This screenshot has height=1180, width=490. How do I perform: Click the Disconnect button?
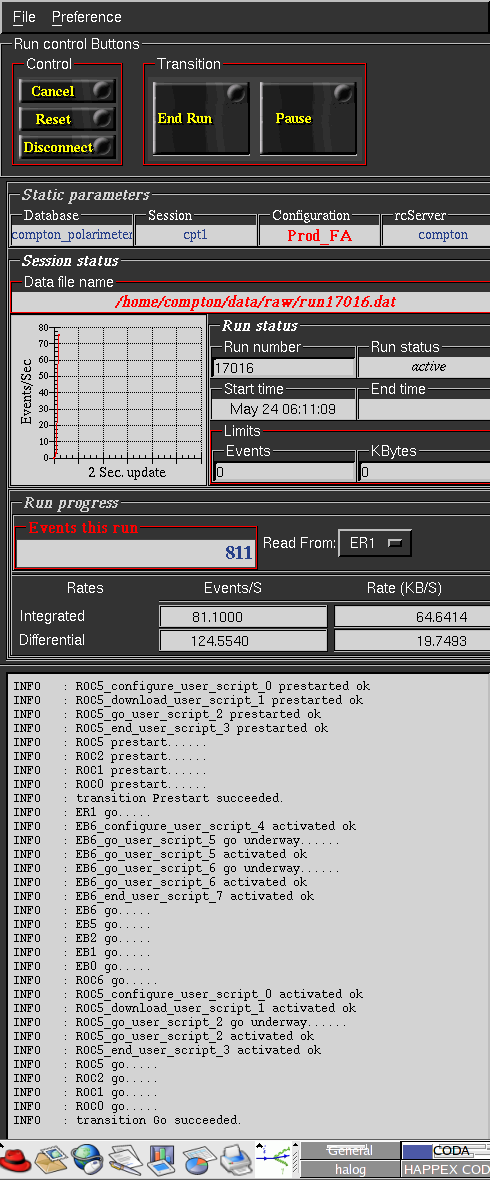67,147
